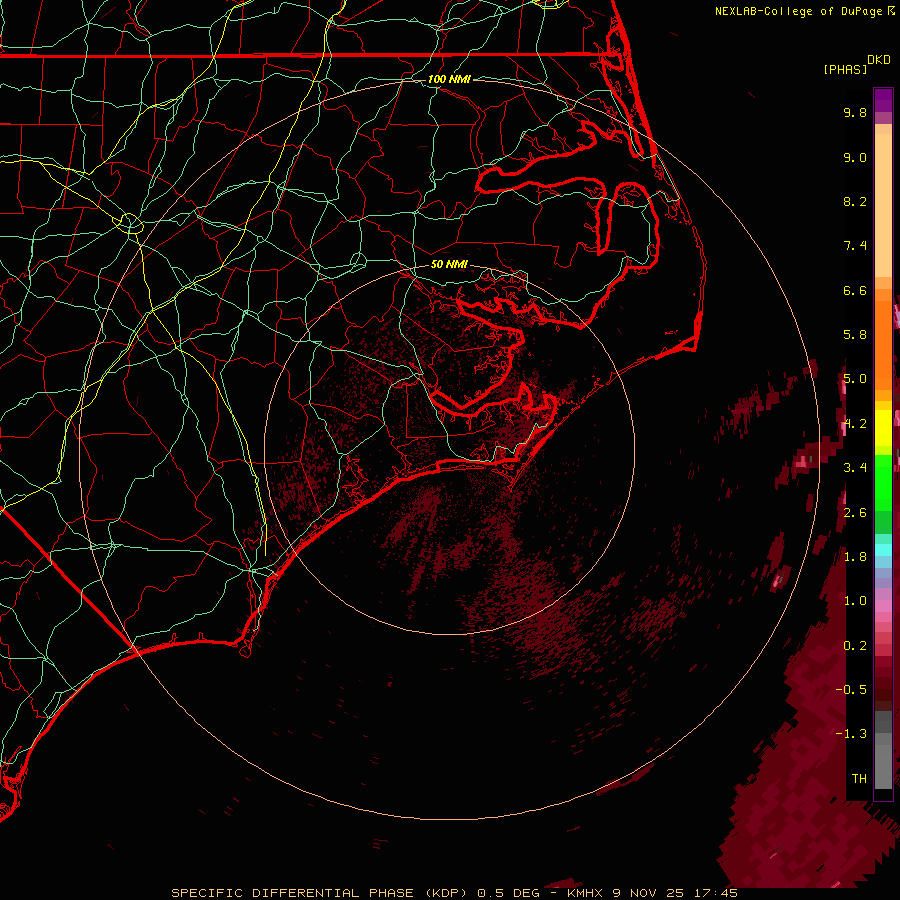Click the 2.6 scale value
This screenshot has width=900, height=900.
855,512
